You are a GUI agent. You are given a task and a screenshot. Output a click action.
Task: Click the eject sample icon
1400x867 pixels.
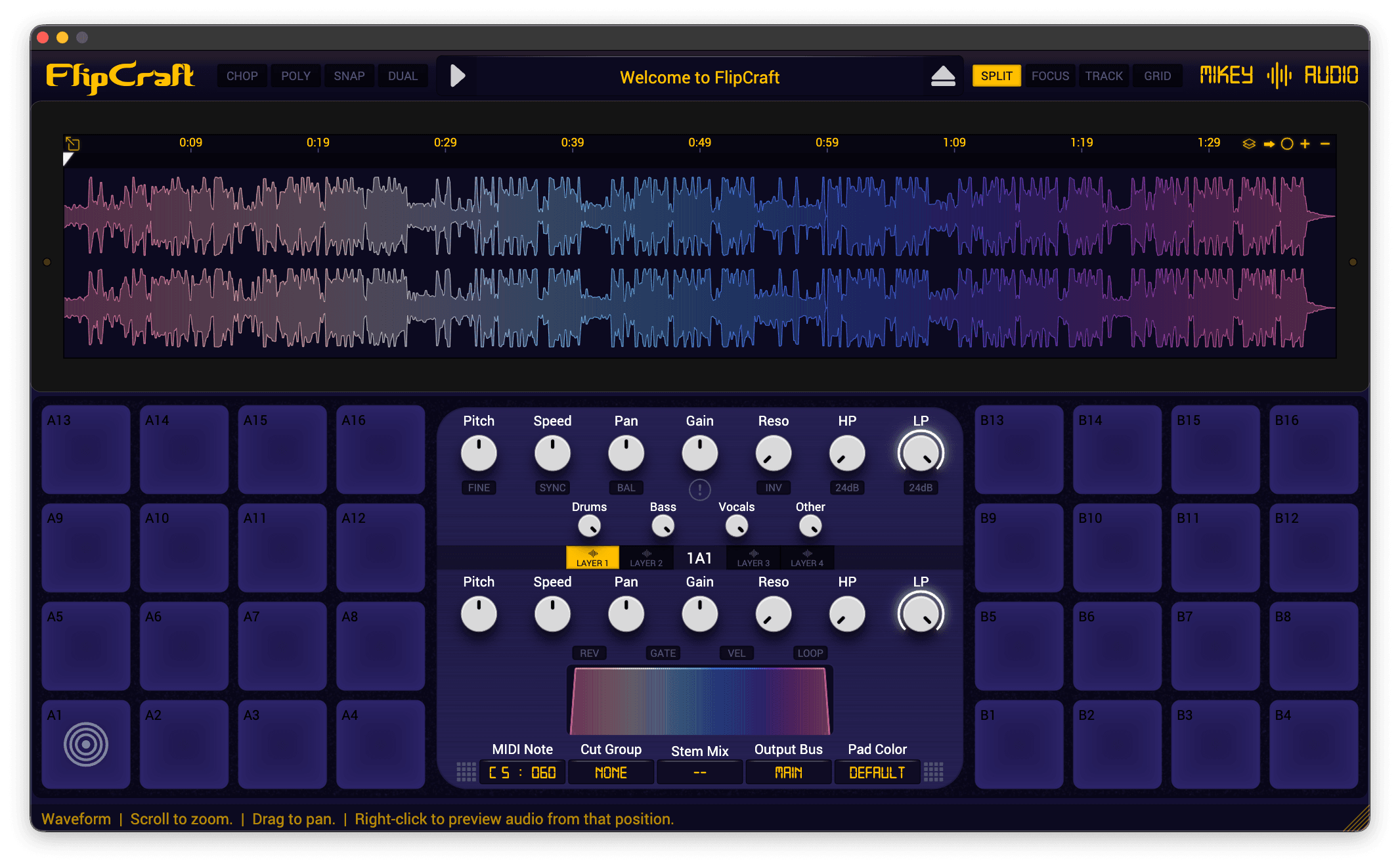click(x=943, y=77)
